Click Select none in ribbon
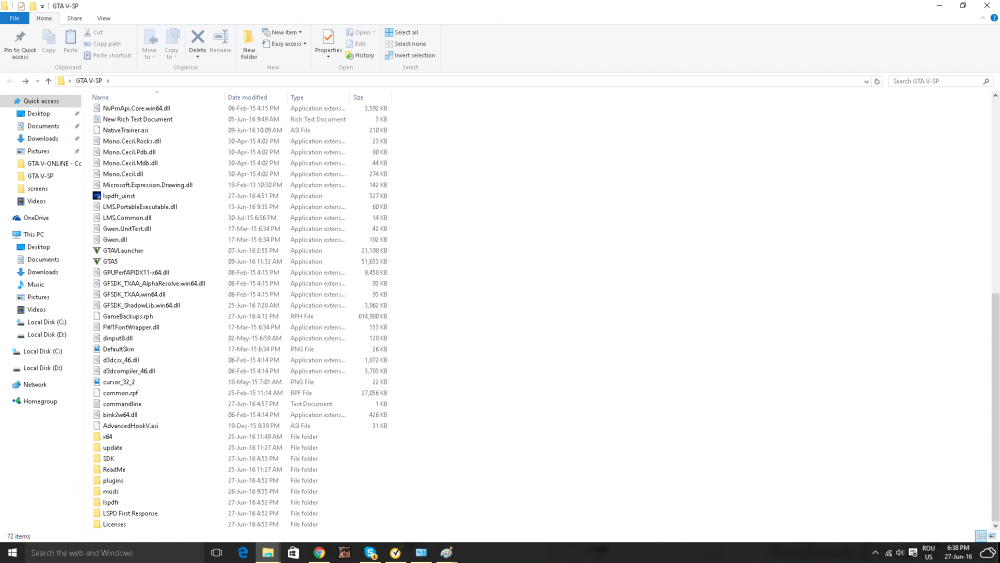The image size is (1000, 563). [x=406, y=44]
